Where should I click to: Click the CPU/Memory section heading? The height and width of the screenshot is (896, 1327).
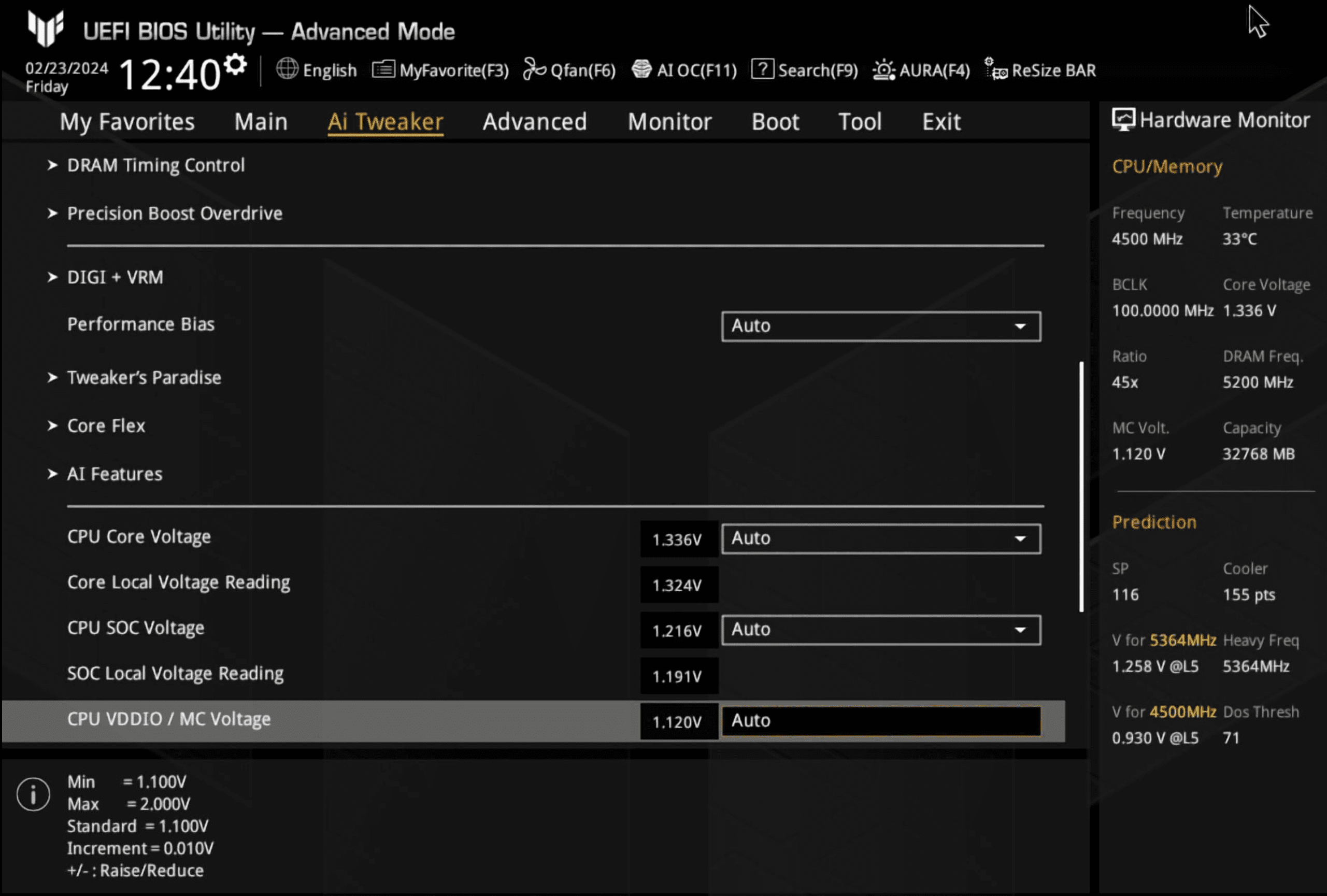point(1167,166)
